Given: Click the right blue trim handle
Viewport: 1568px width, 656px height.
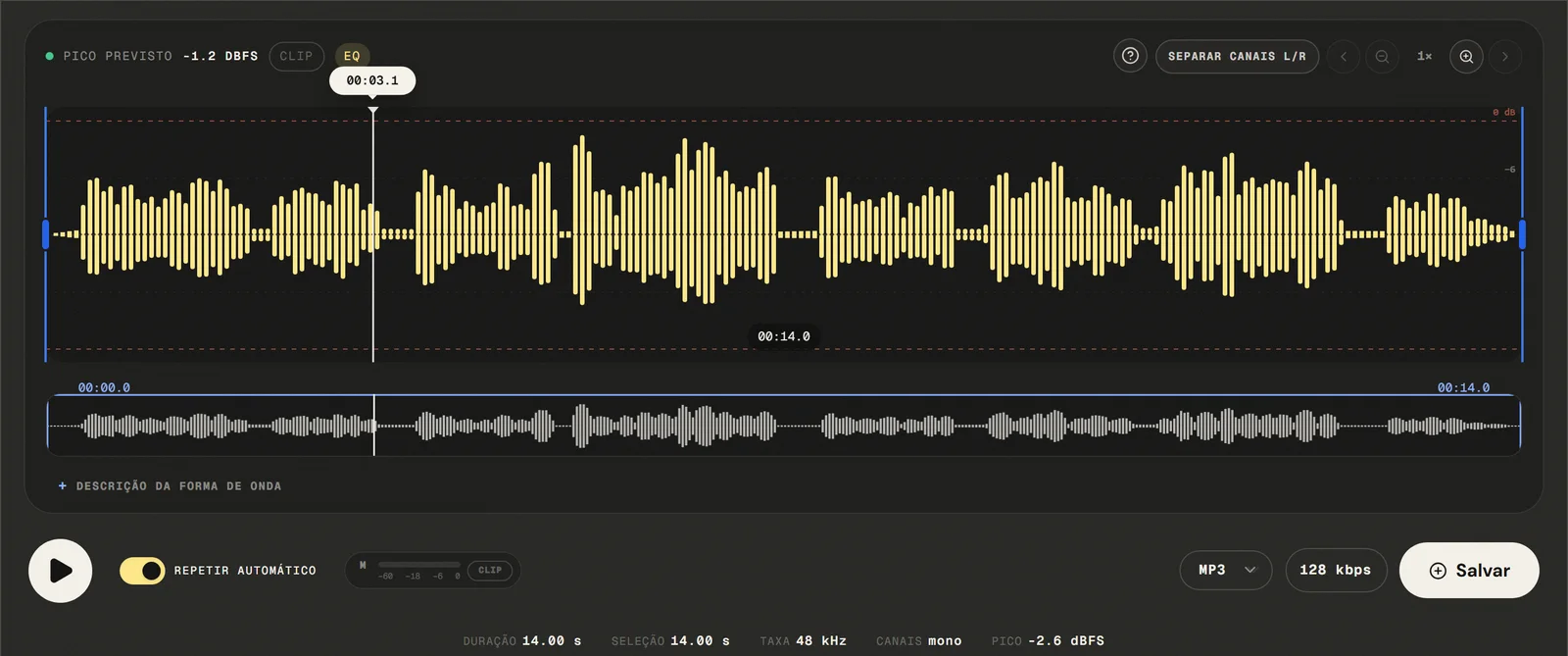Looking at the screenshot, I should click(x=1522, y=234).
